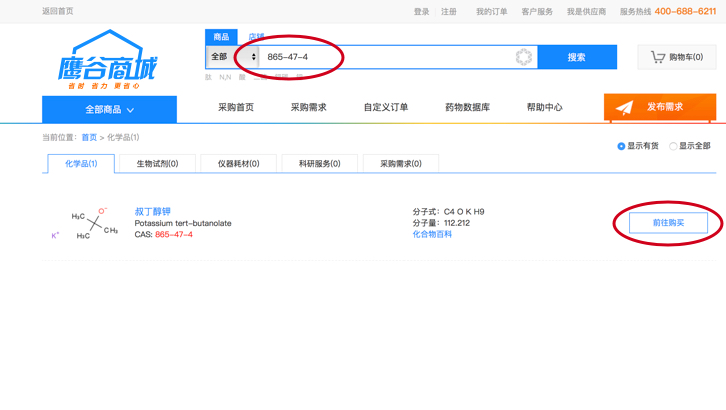This screenshot has height=410, width=726.
Task: Open the 科研服务(0) tab
Action: [x=319, y=163]
